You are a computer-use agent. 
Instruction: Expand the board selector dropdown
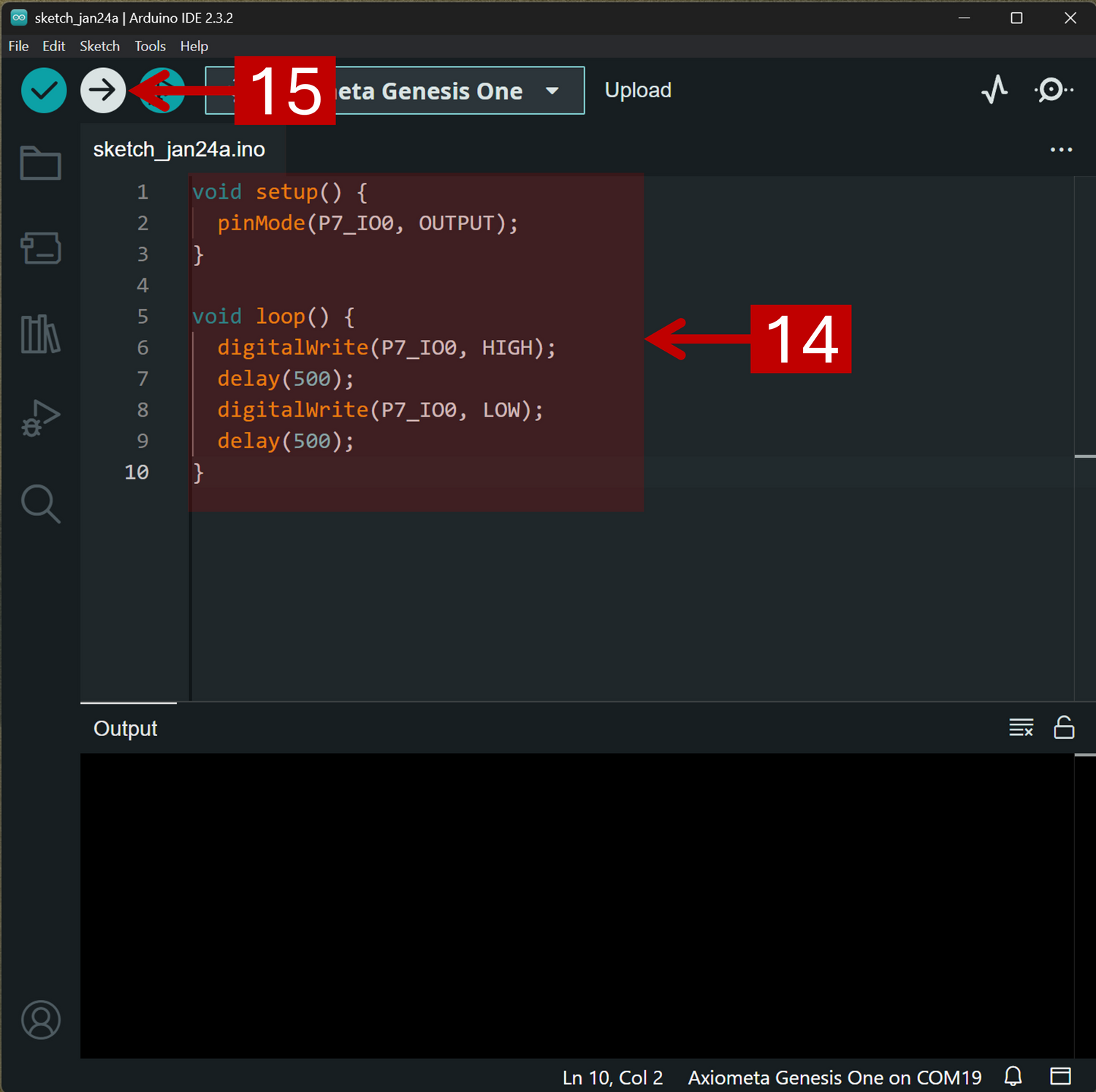point(552,91)
